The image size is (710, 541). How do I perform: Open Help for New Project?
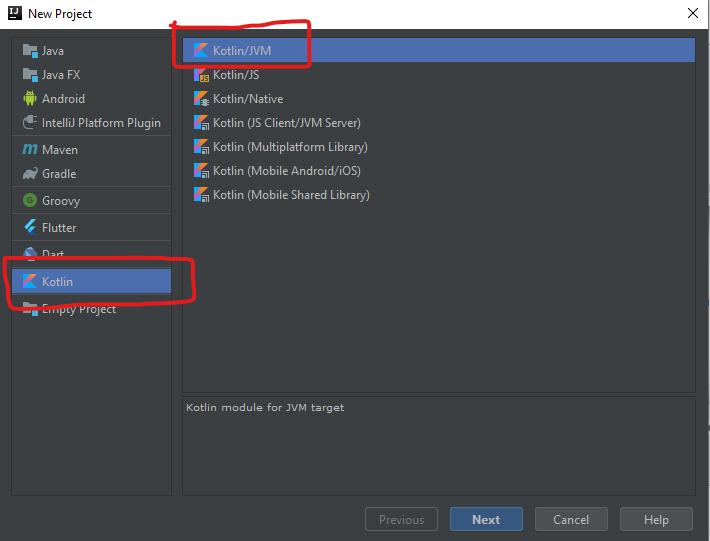[656, 519]
